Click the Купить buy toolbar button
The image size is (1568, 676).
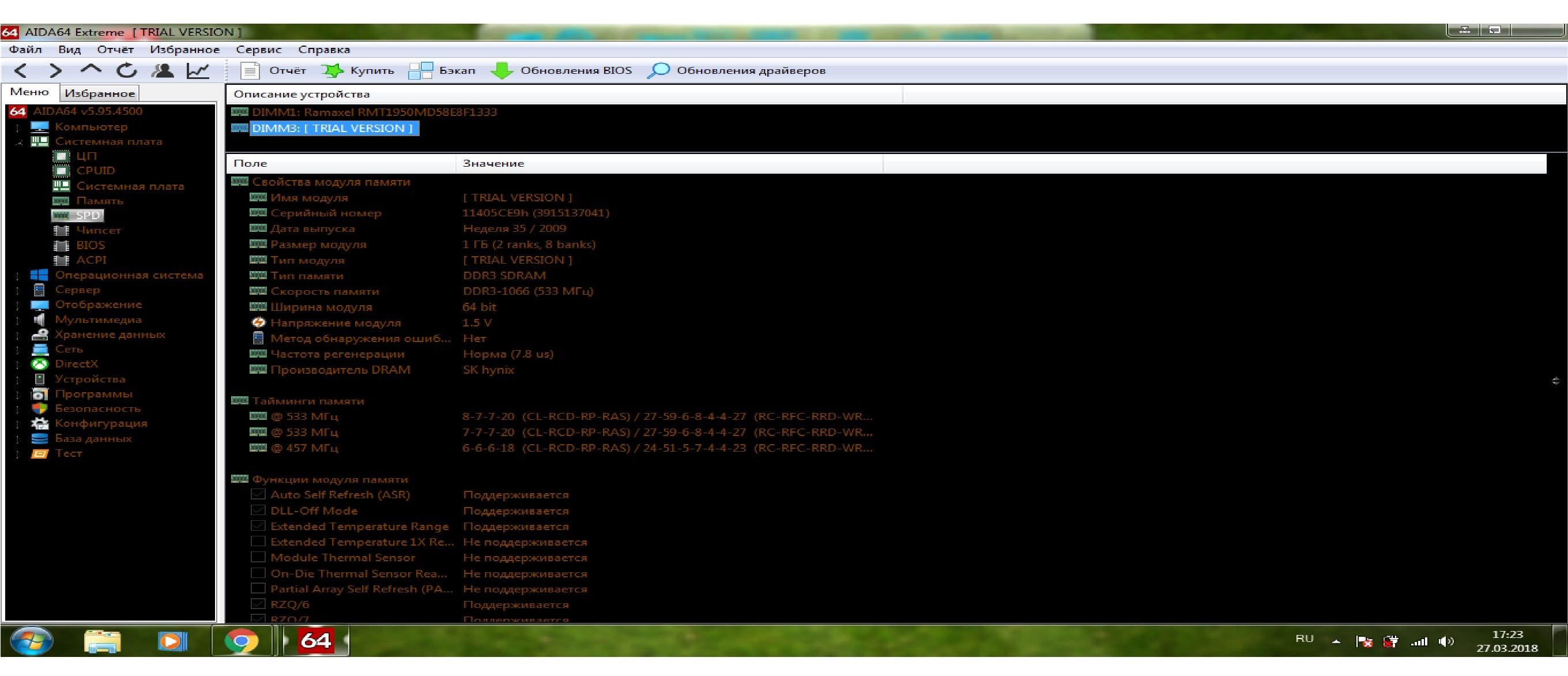(358, 70)
